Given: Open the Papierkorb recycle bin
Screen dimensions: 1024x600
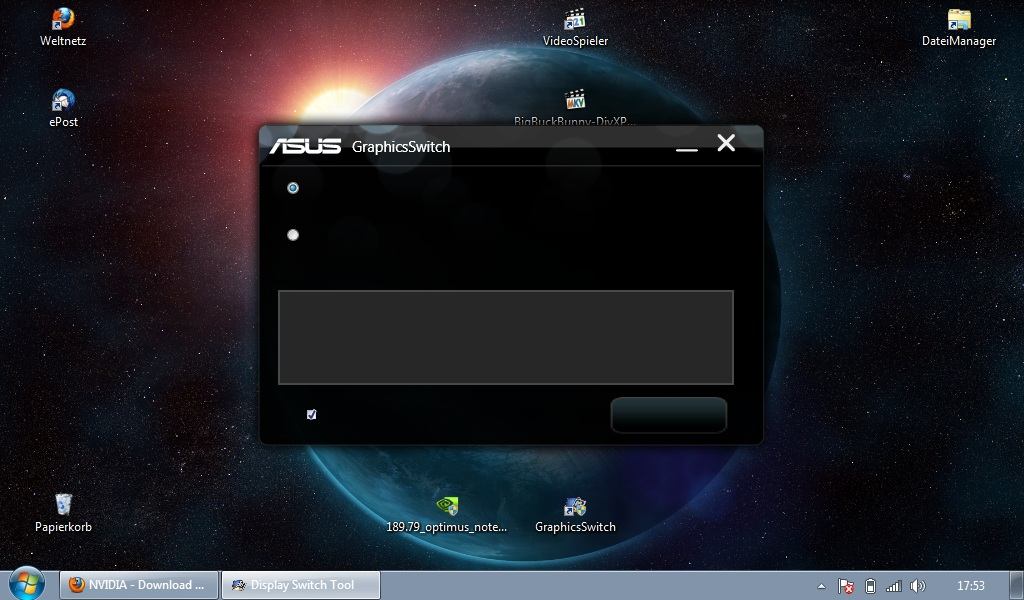Looking at the screenshot, I should coord(63,513).
